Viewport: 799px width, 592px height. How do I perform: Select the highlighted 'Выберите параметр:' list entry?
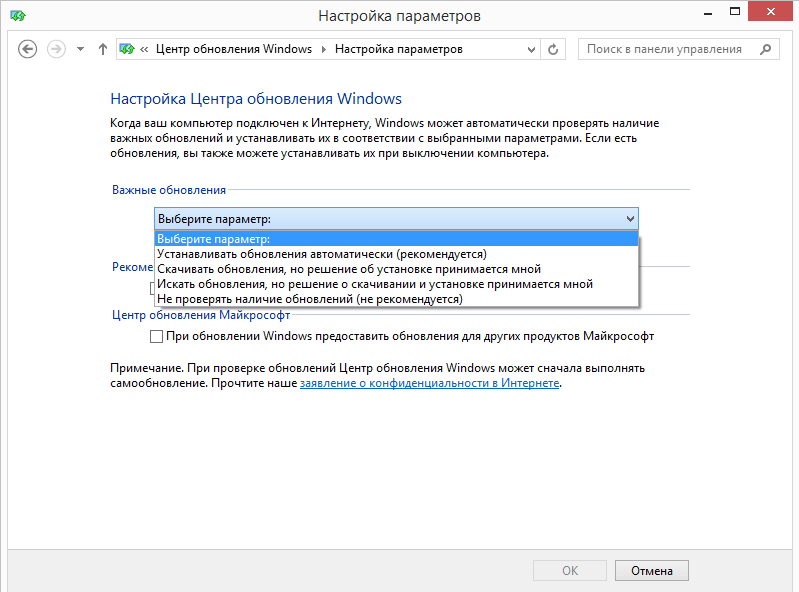pyautogui.click(x=396, y=238)
